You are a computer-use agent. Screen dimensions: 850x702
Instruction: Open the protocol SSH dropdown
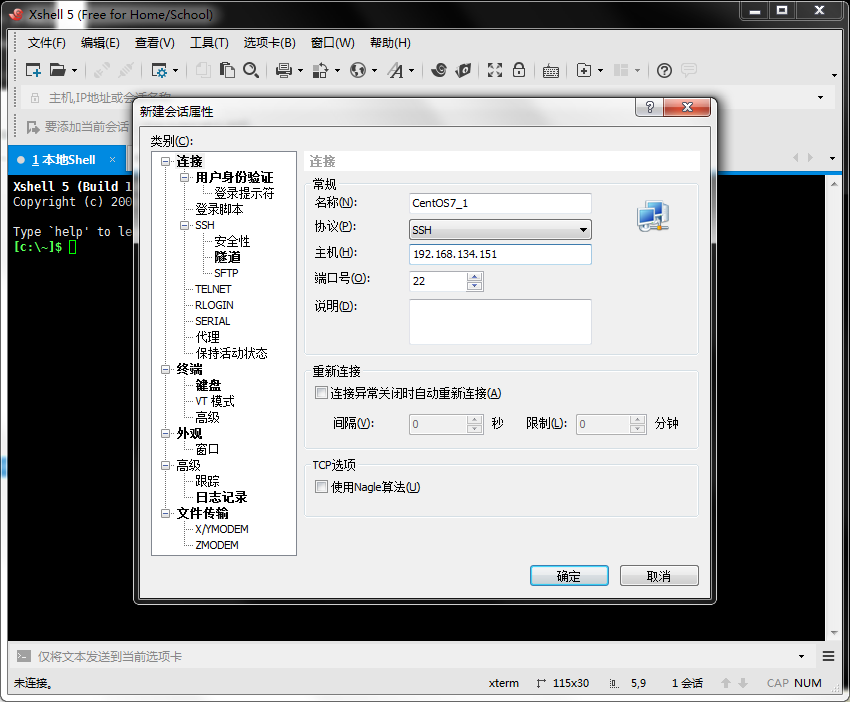(x=500, y=230)
